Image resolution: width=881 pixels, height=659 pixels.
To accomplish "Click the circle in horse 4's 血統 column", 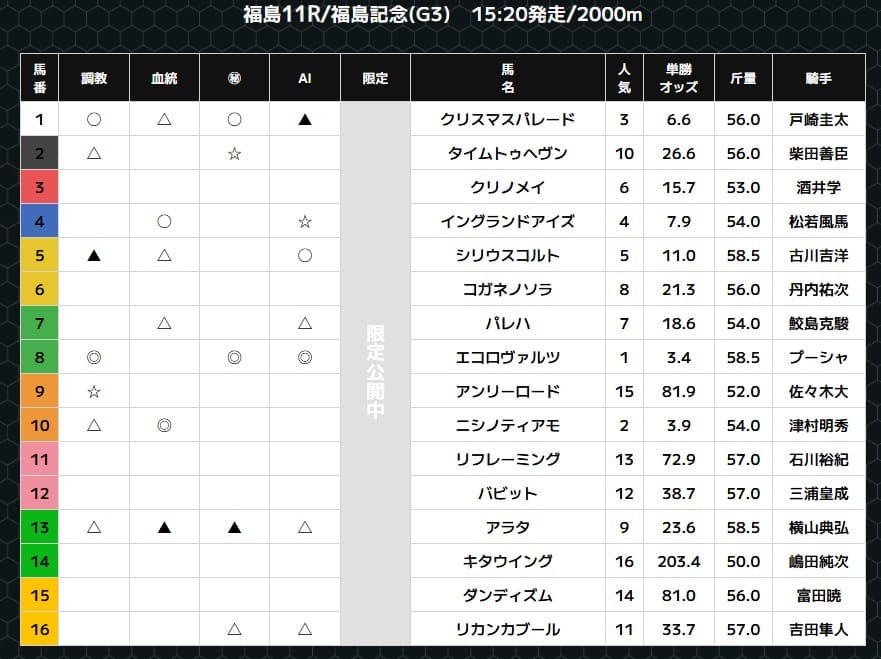I will (x=164, y=222).
